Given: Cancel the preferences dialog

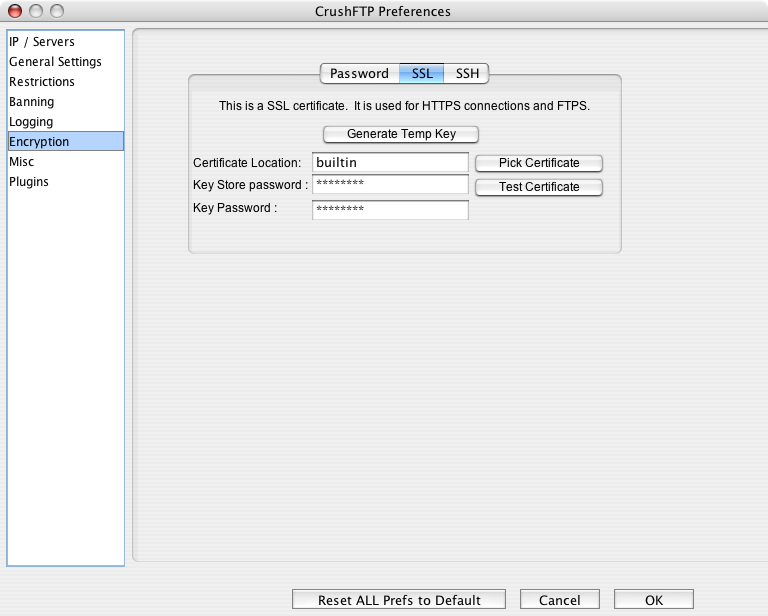Looking at the screenshot, I should pos(559,600).
